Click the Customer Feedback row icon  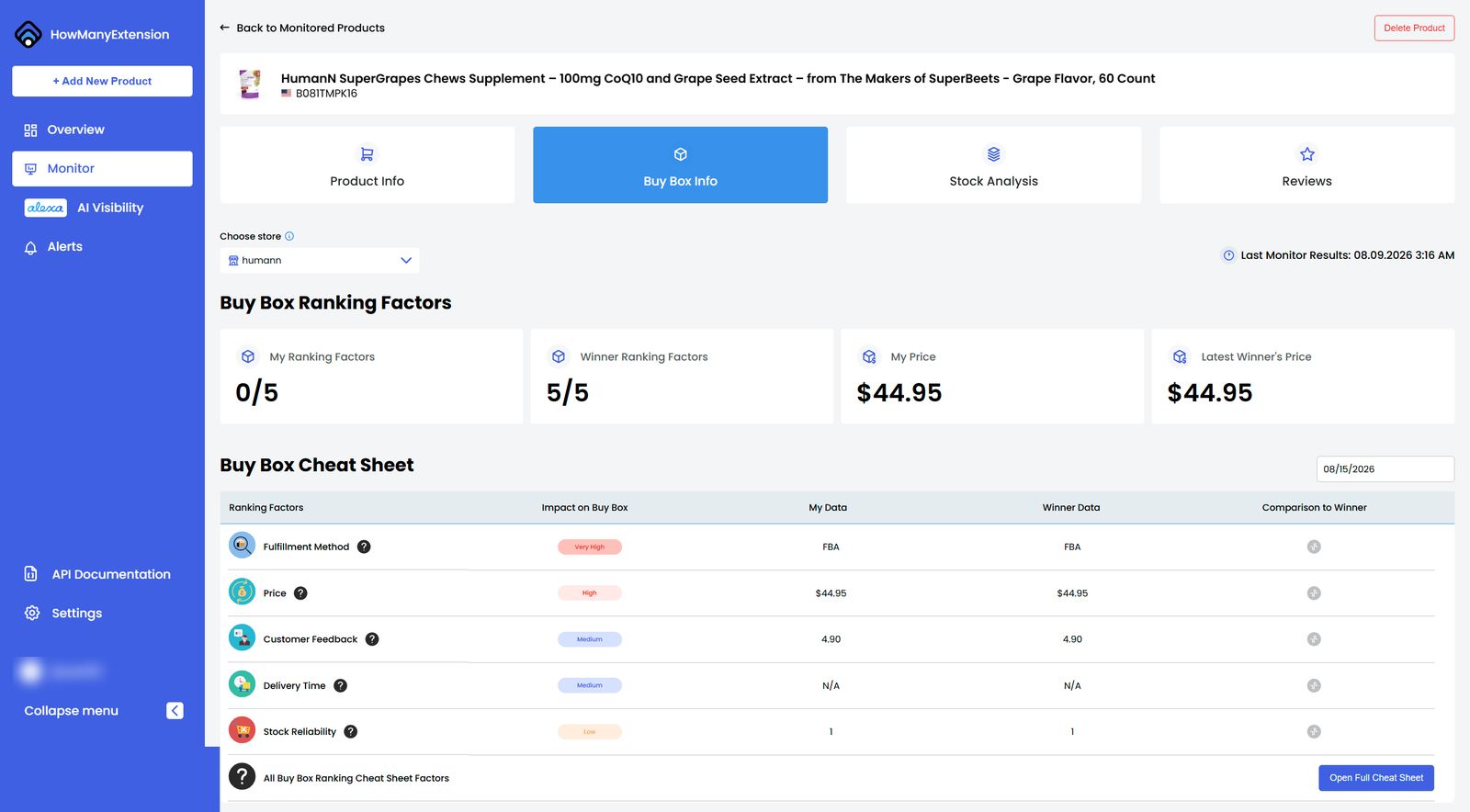coord(242,637)
